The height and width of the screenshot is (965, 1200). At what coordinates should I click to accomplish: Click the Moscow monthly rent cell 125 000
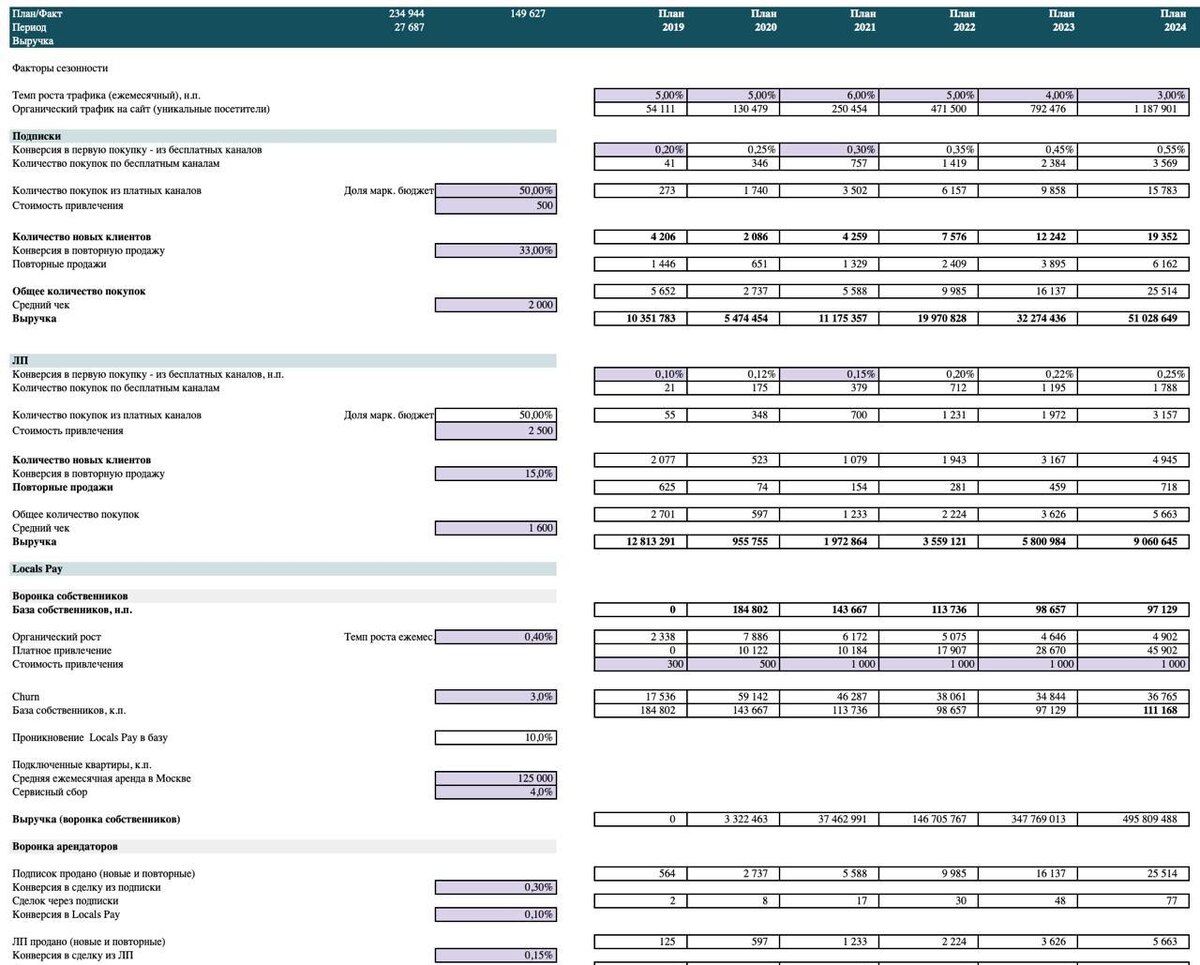pos(496,779)
